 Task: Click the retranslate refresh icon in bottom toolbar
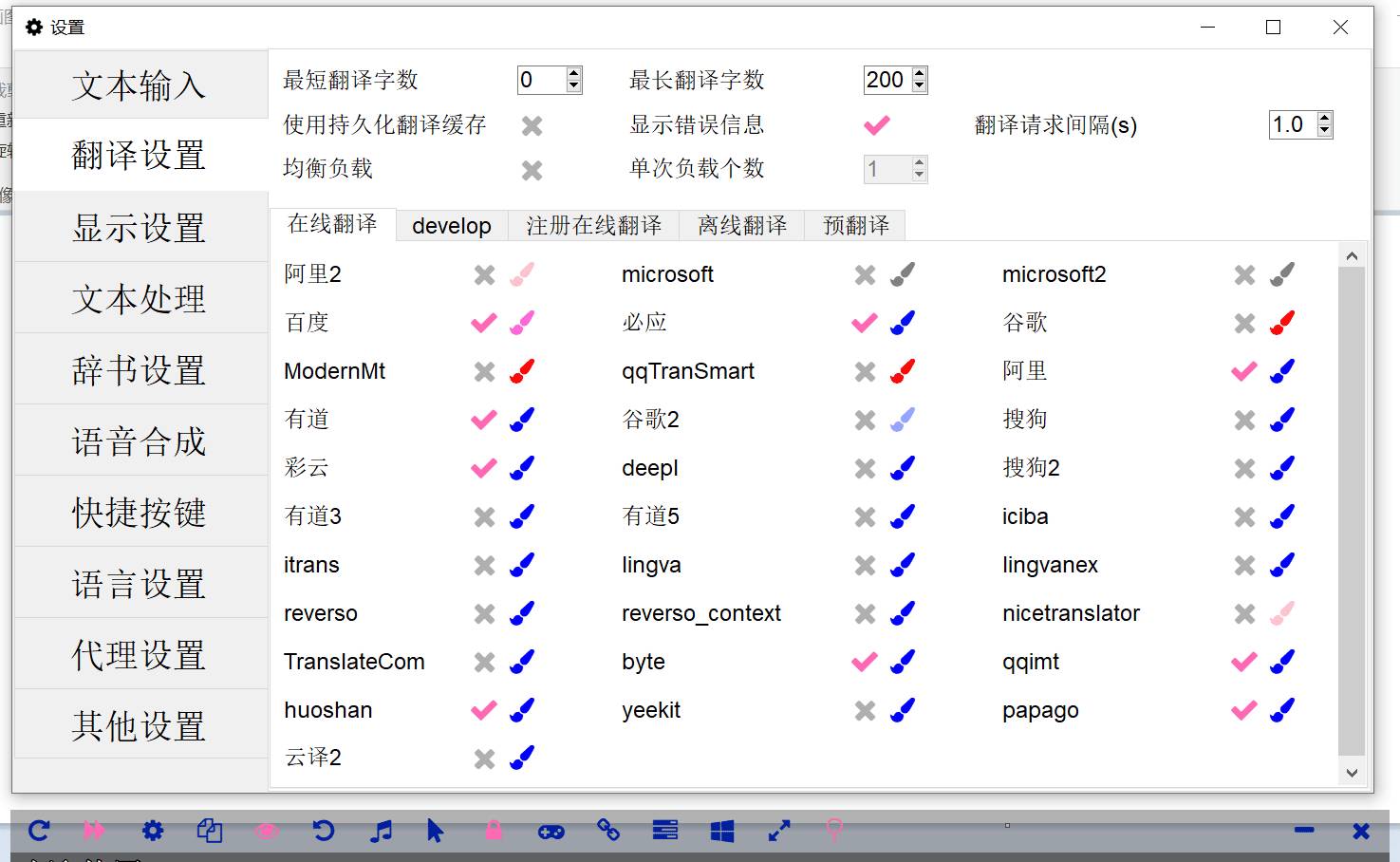(39, 831)
